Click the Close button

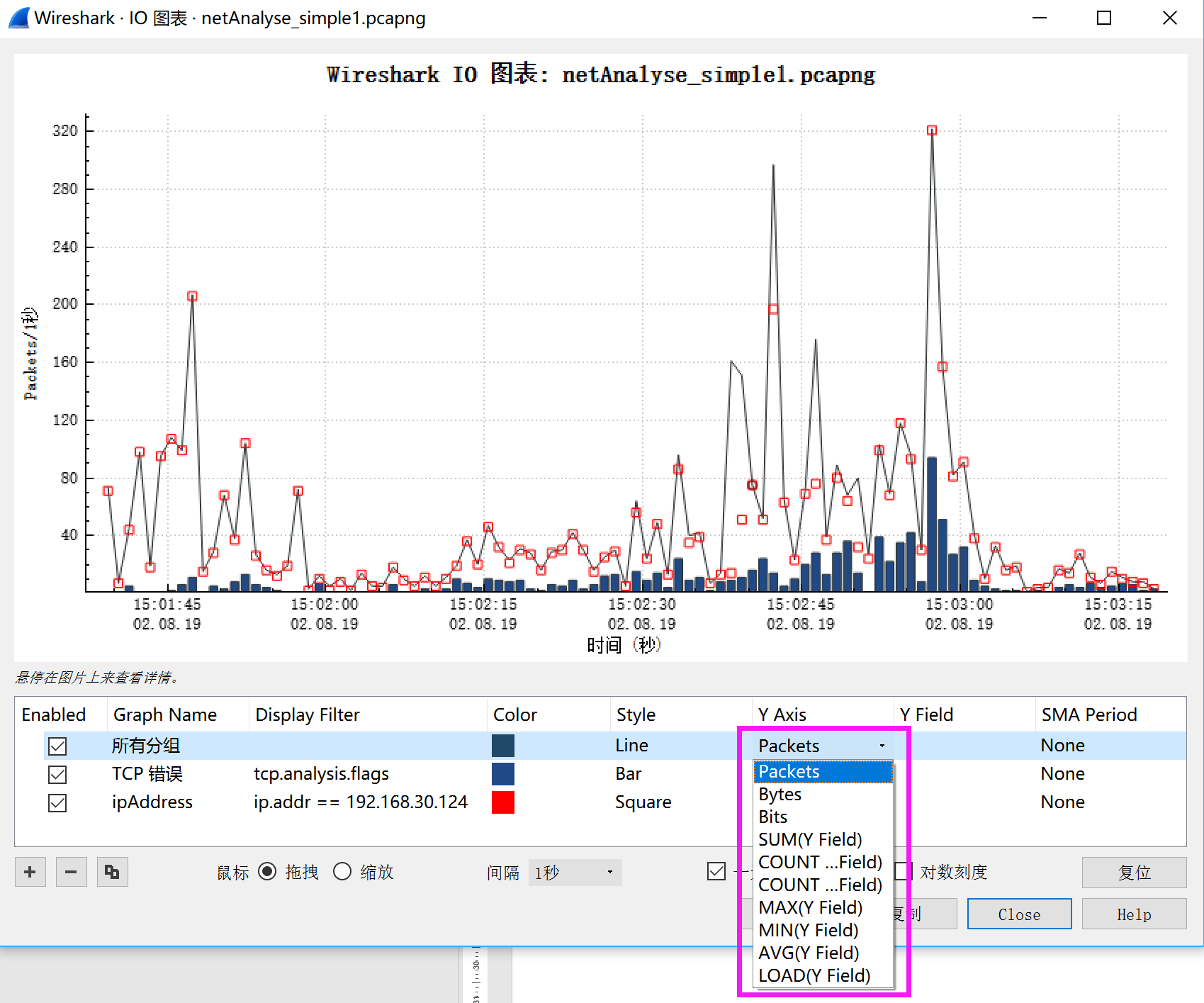pyautogui.click(x=1019, y=914)
